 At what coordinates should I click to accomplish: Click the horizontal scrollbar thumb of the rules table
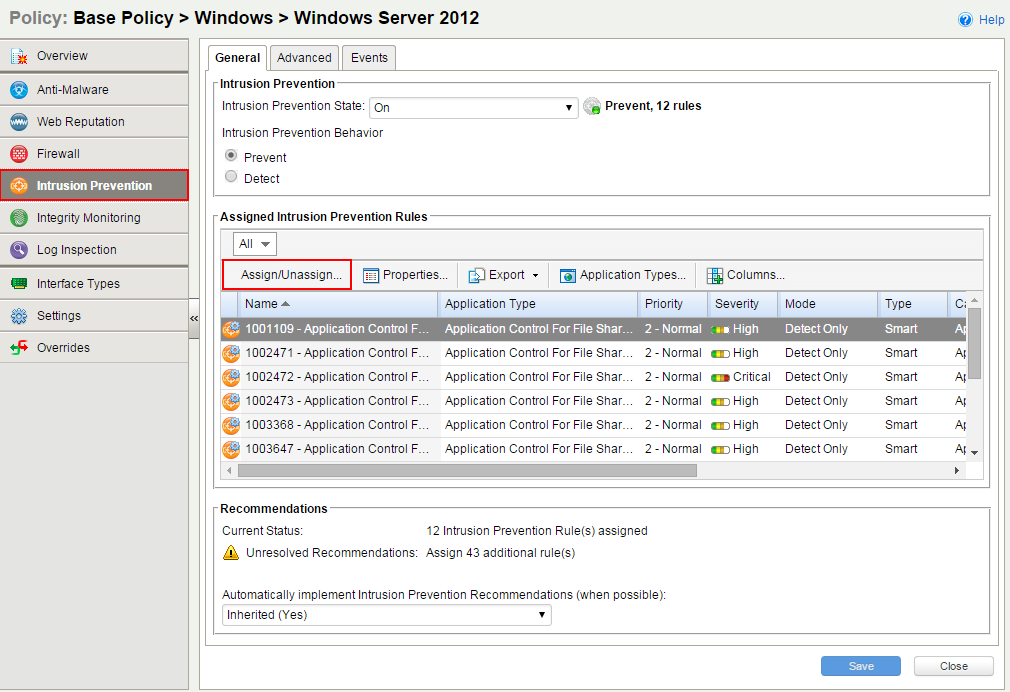tap(467, 471)
